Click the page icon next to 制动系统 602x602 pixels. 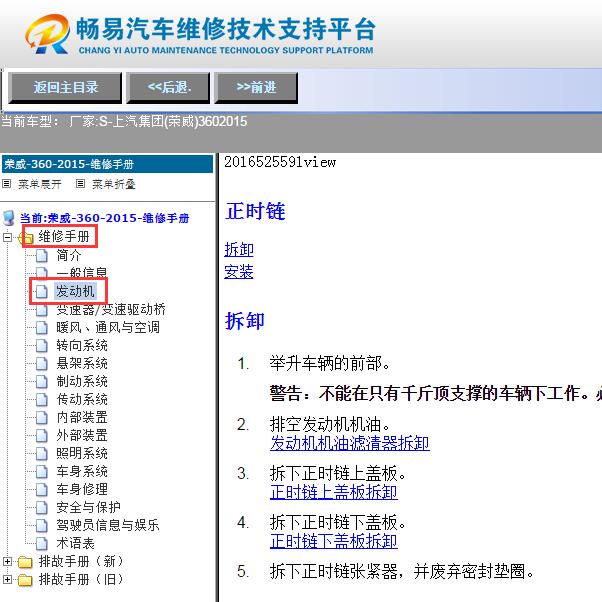41,381
